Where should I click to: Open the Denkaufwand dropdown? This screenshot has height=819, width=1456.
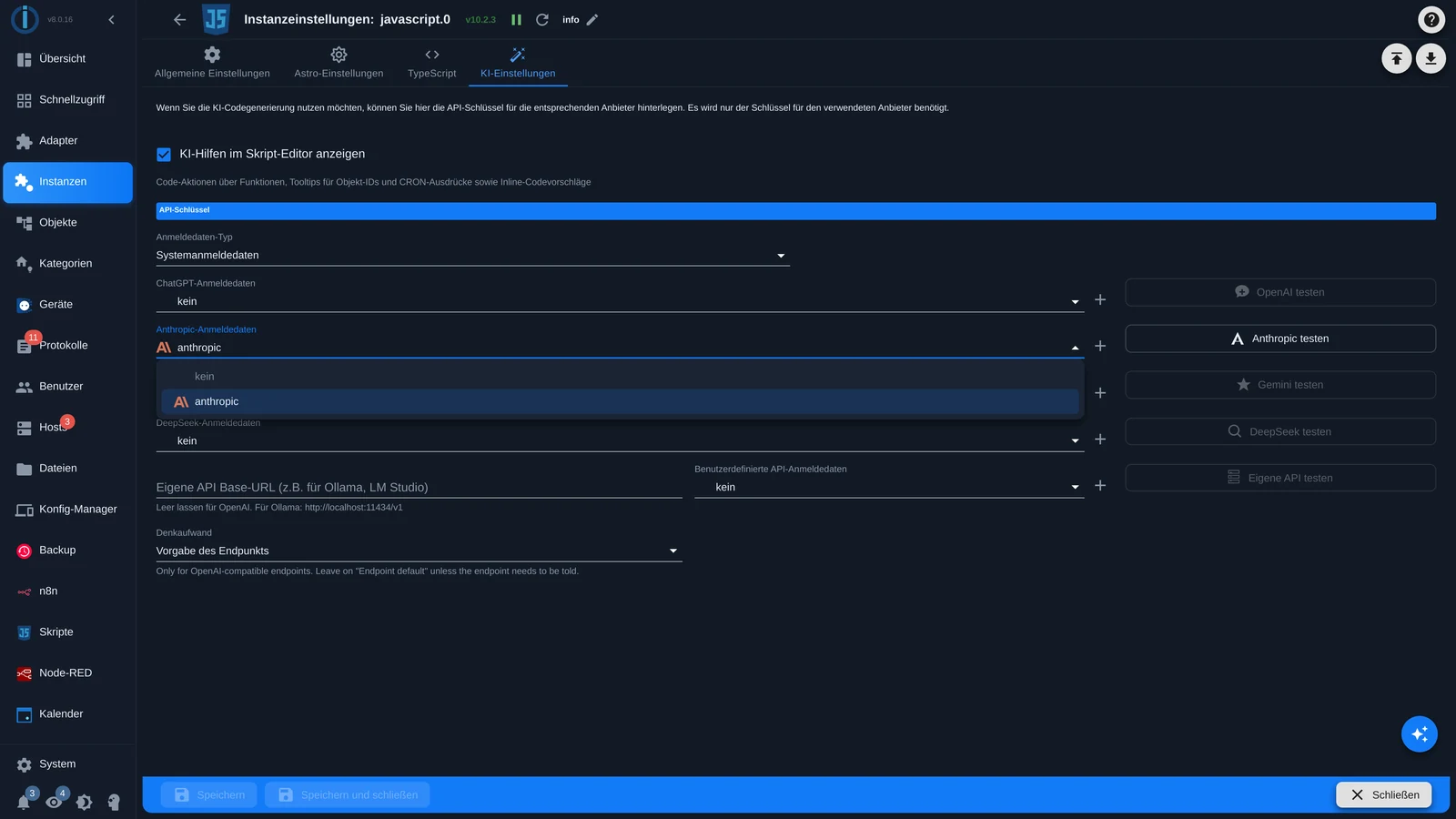click(419, 551)
